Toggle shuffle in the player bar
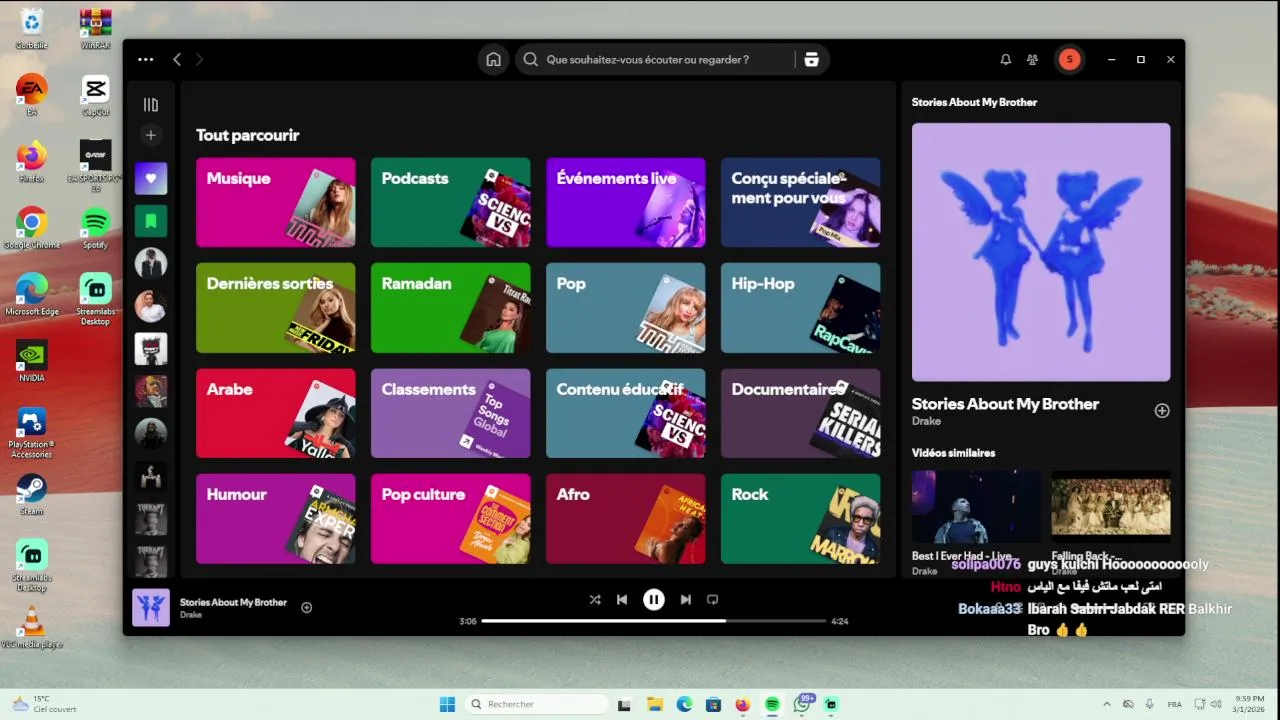Screen dimensions: 1280x720 (595, 600)
